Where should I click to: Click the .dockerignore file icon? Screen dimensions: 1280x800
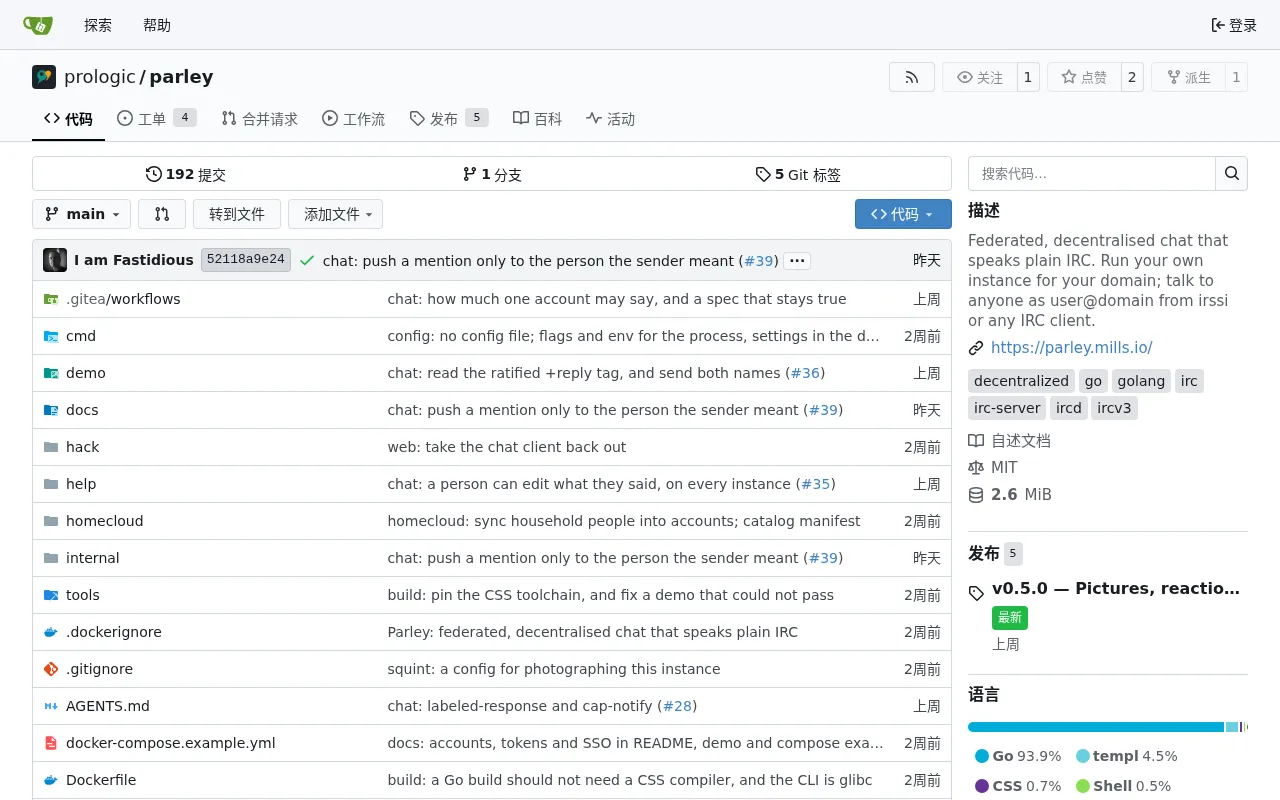coord(51,632)
